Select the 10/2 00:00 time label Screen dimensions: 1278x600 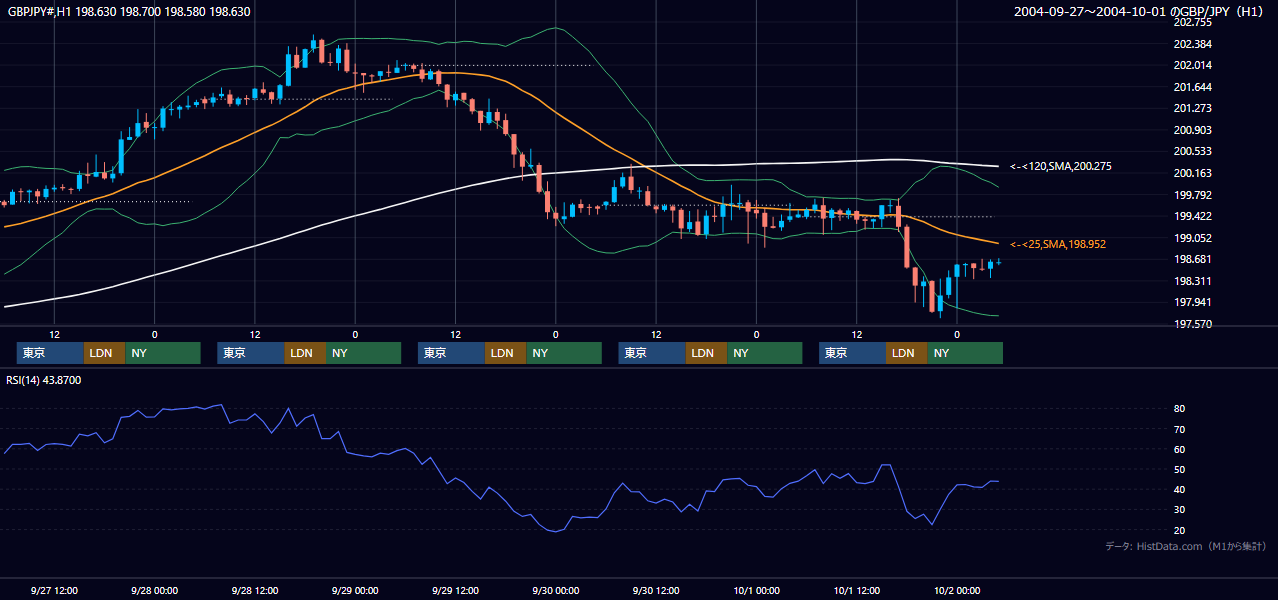[957, 590]
